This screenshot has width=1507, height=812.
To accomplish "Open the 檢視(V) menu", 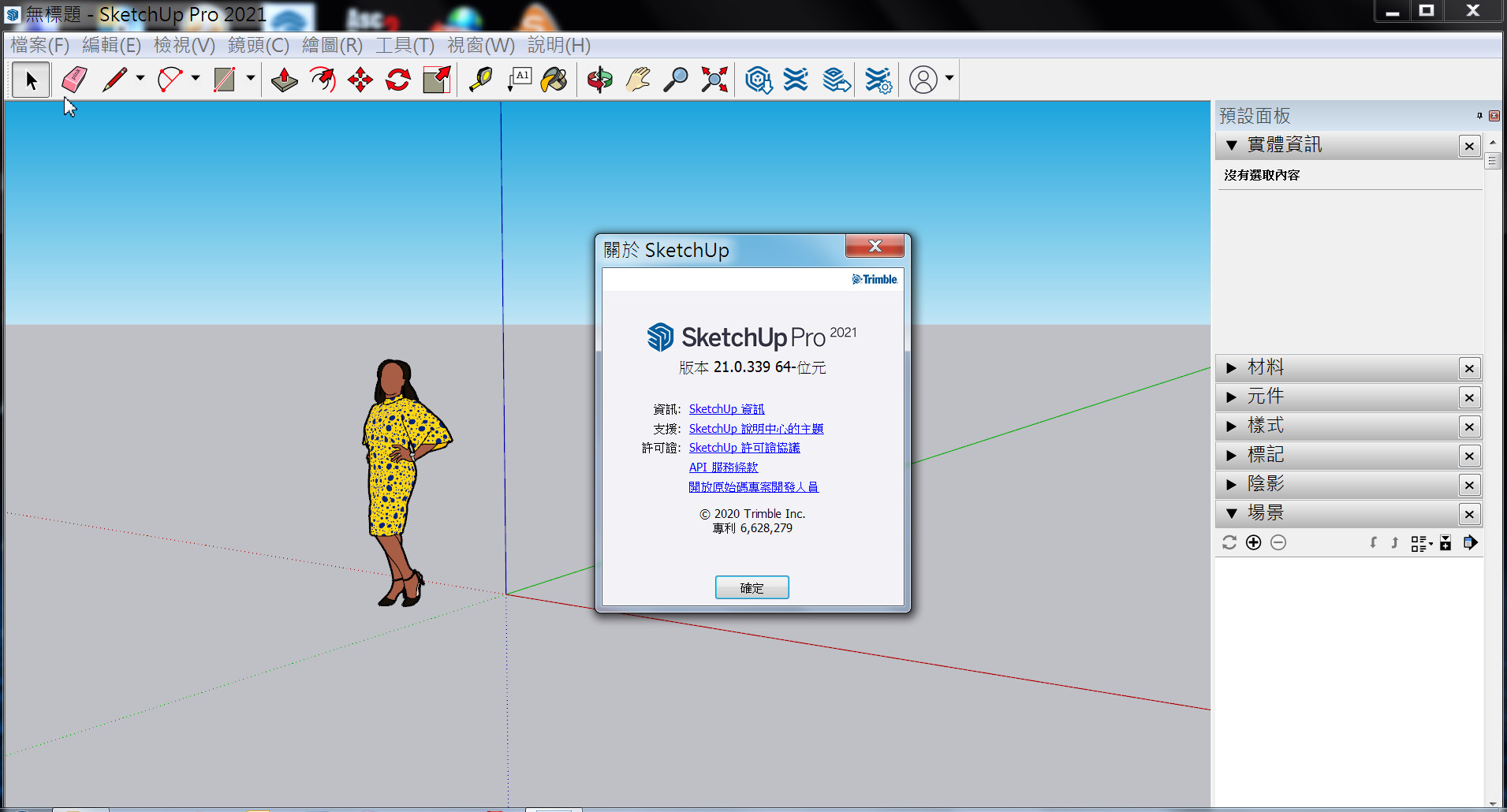I will [x=185, y=45].
